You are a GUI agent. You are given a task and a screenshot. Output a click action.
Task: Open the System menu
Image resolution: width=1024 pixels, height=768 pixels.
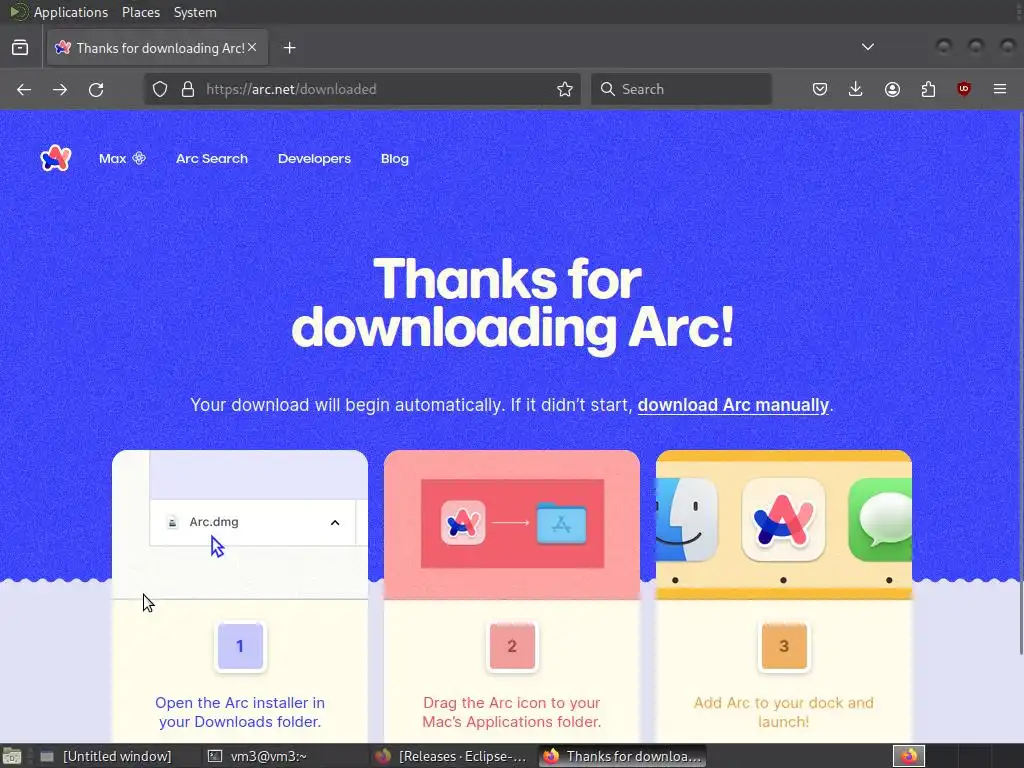pos(195,12)
